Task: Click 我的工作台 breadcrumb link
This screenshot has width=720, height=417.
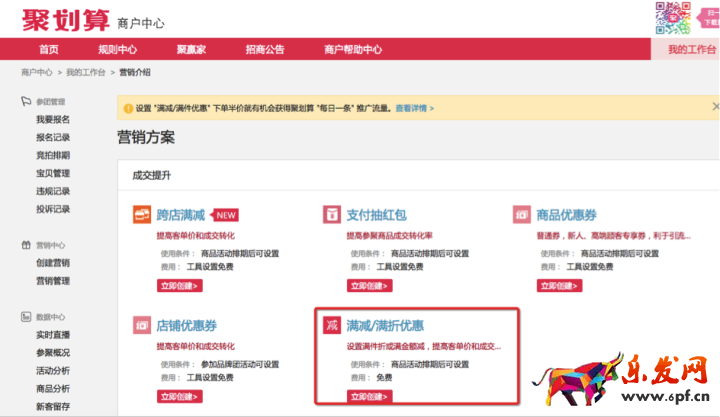Action: pyautogui.click(x=86, y=72)
